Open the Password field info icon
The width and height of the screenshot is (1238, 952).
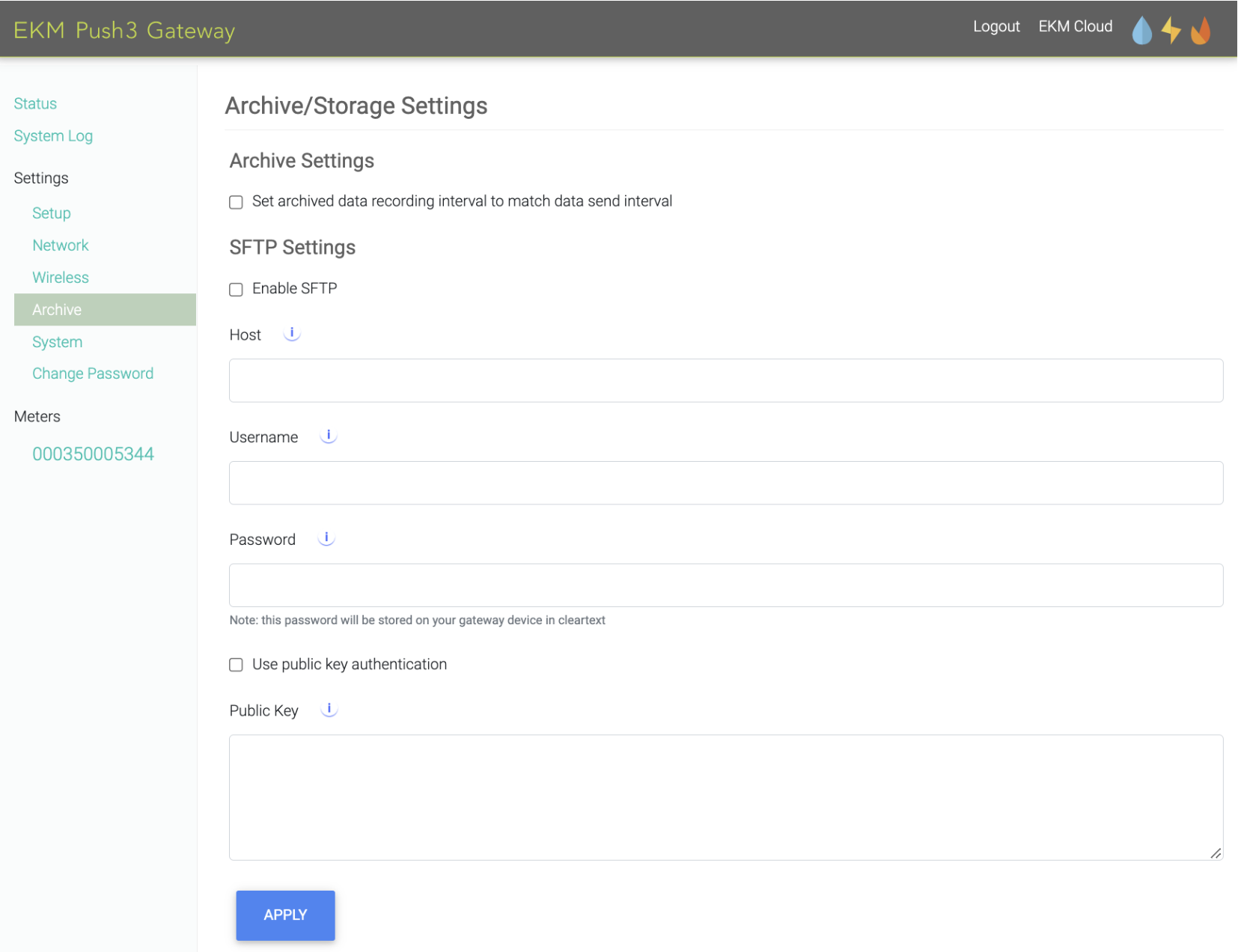coord(326,538)
